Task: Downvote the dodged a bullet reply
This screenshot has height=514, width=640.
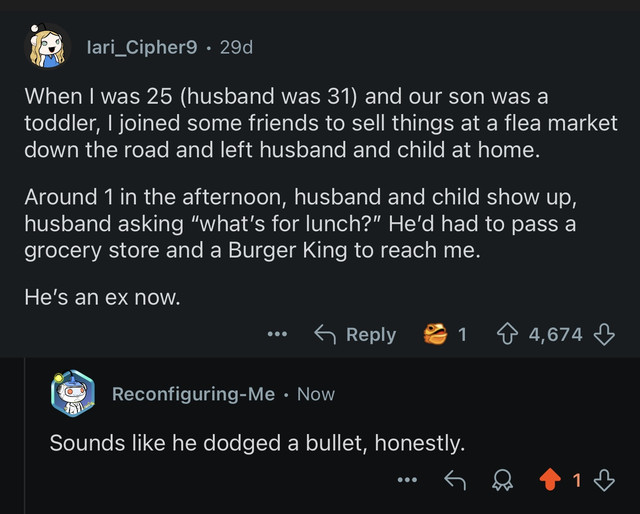Action: [x=604, y=480]
